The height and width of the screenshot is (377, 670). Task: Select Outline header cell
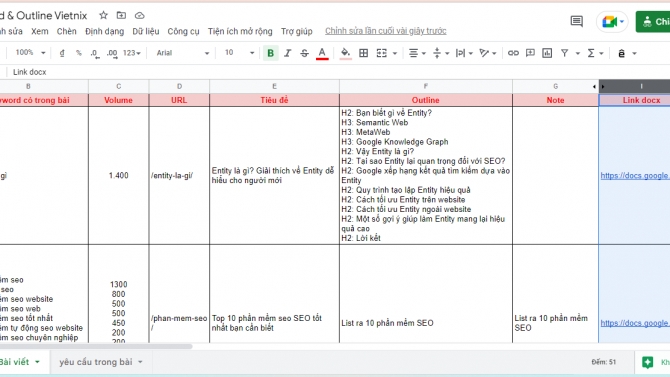coord(426,100)
